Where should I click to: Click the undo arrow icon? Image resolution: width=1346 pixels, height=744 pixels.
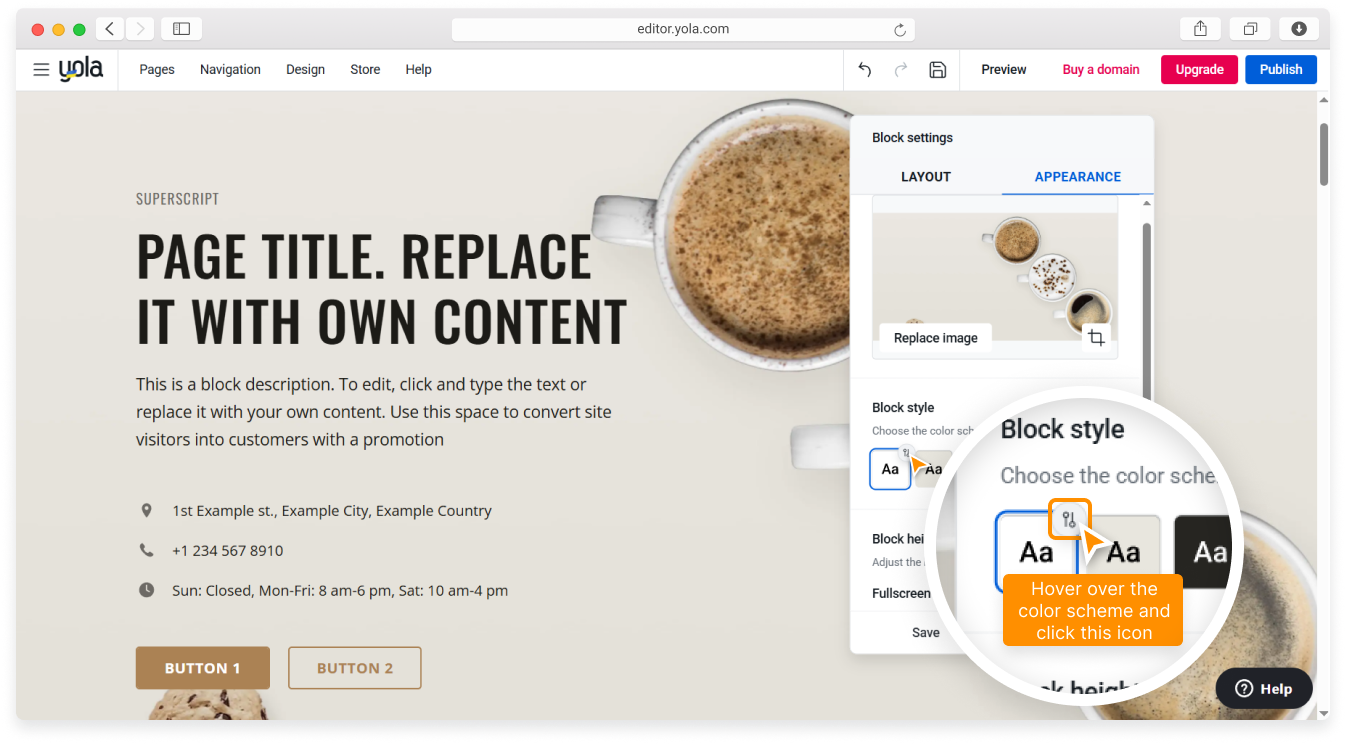tap(865, 70)
